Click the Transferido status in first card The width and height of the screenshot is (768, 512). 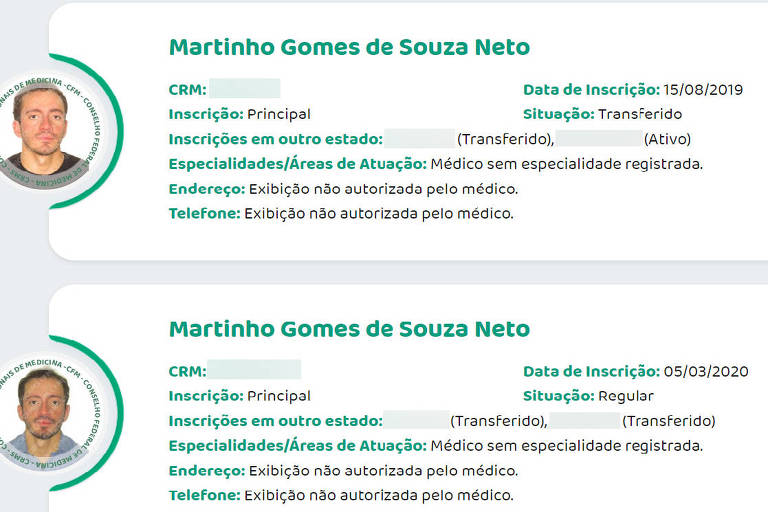pyautogui.click(x=640, y=114)
